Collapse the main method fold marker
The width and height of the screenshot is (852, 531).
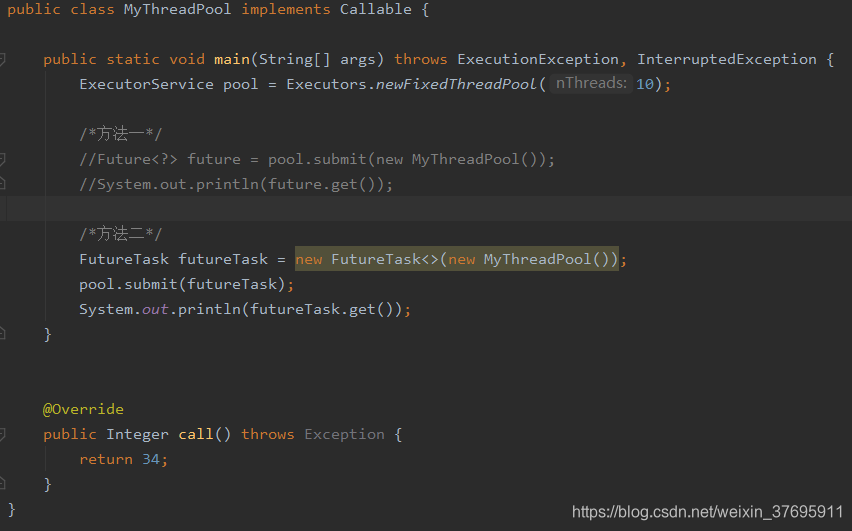(2, 59)
